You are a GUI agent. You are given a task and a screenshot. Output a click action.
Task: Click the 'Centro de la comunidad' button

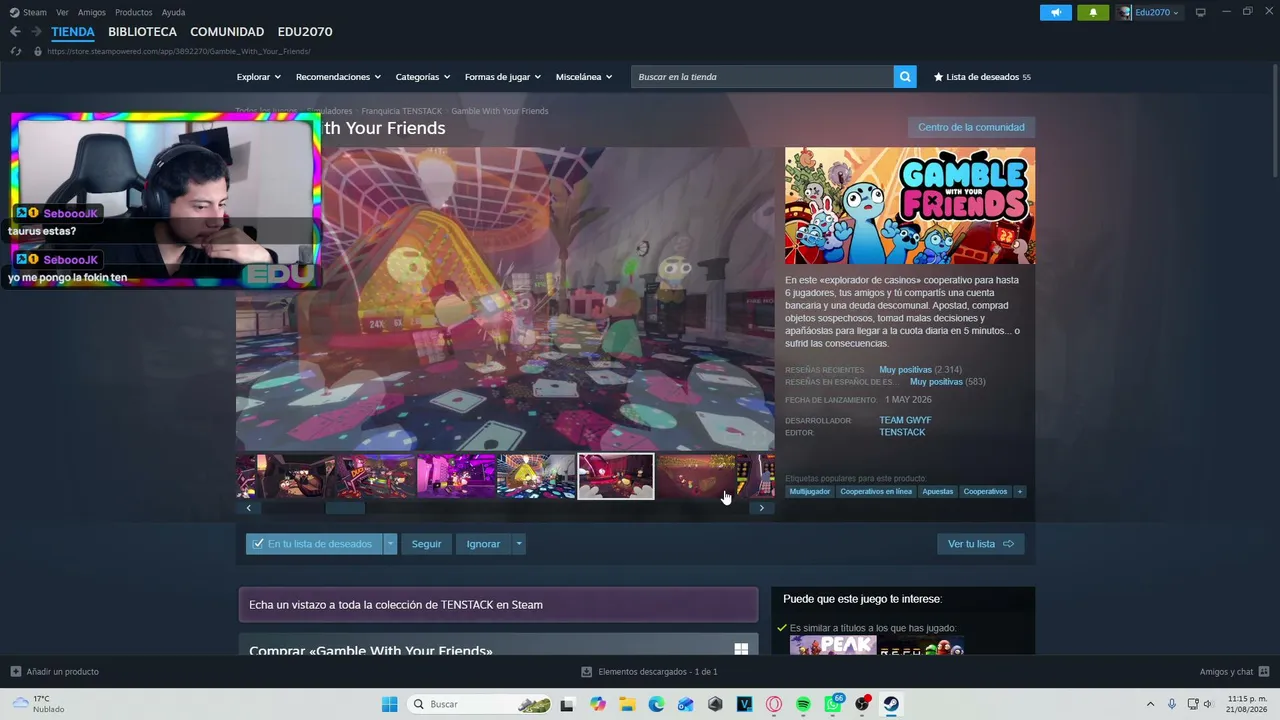point(971,127)
